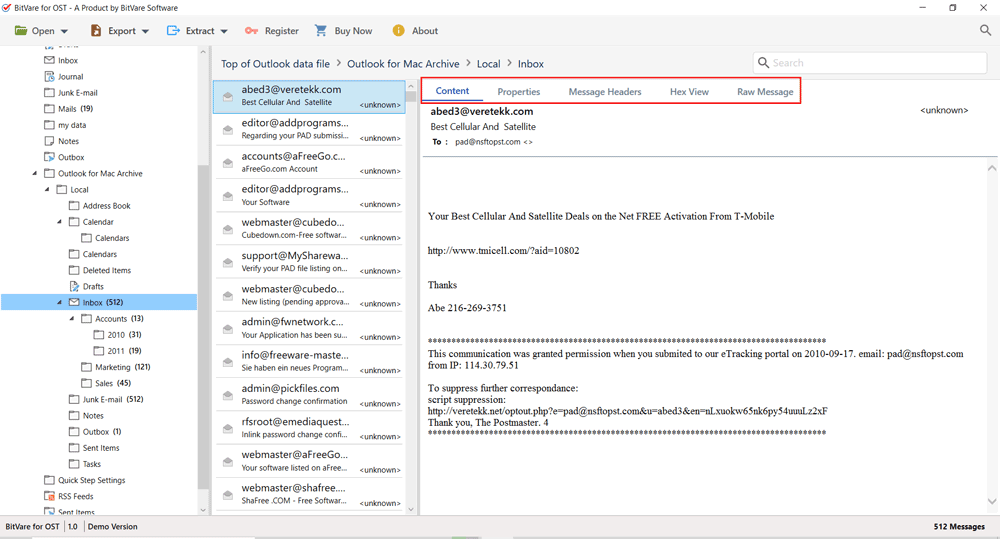Click envelope icon of abed3@veretekk.com message

tap(228, 97)
